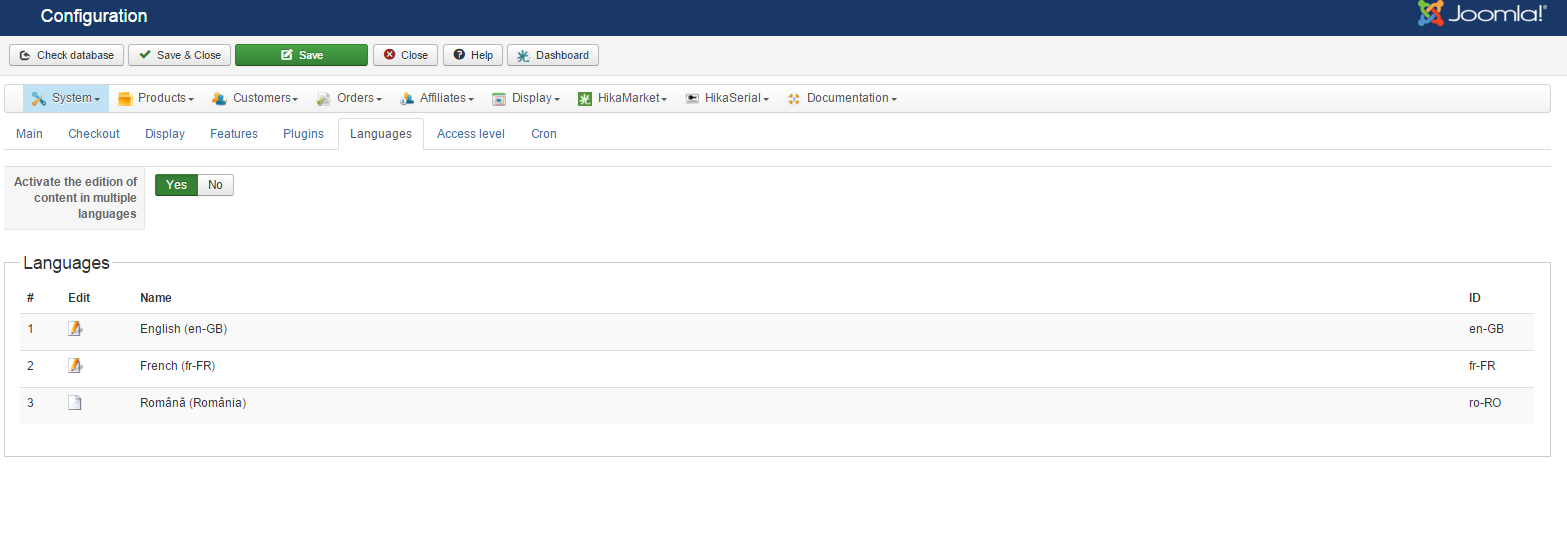This screenshot has height=550, width=1567.
Task: Click the ID column header
Action: [x=1475, y=298]
